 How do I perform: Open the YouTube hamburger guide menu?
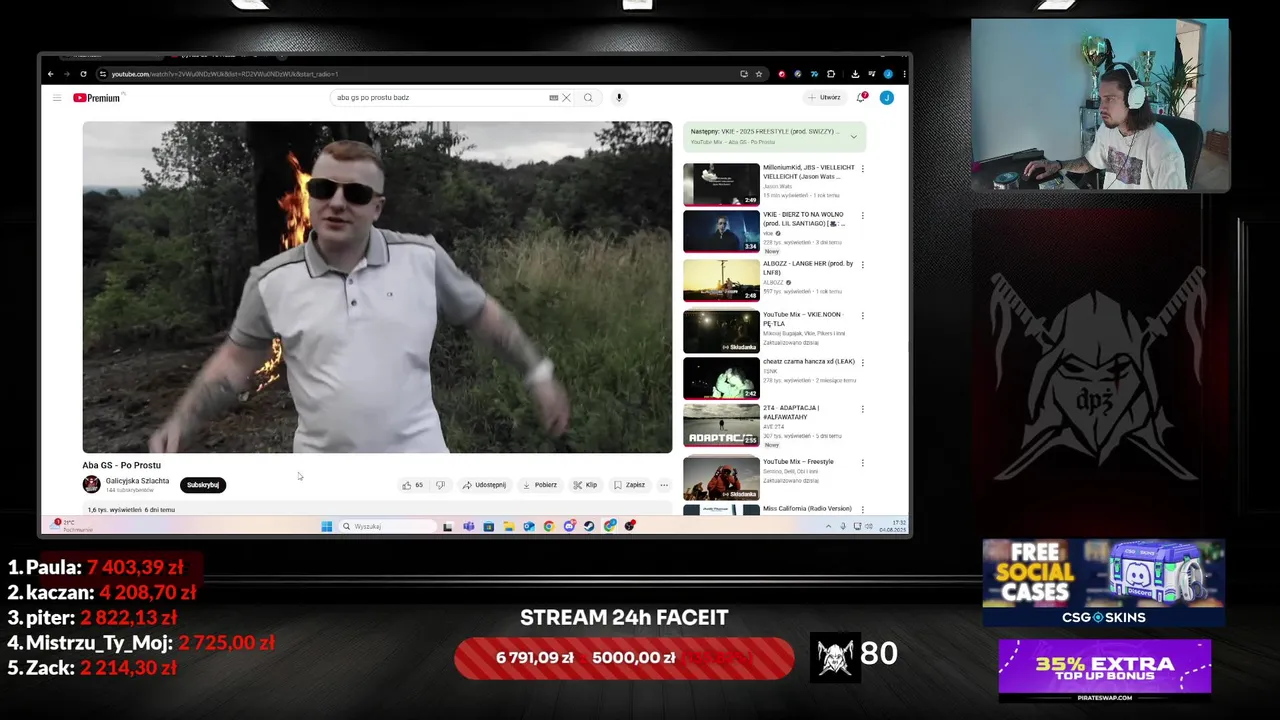click(57, 98)
